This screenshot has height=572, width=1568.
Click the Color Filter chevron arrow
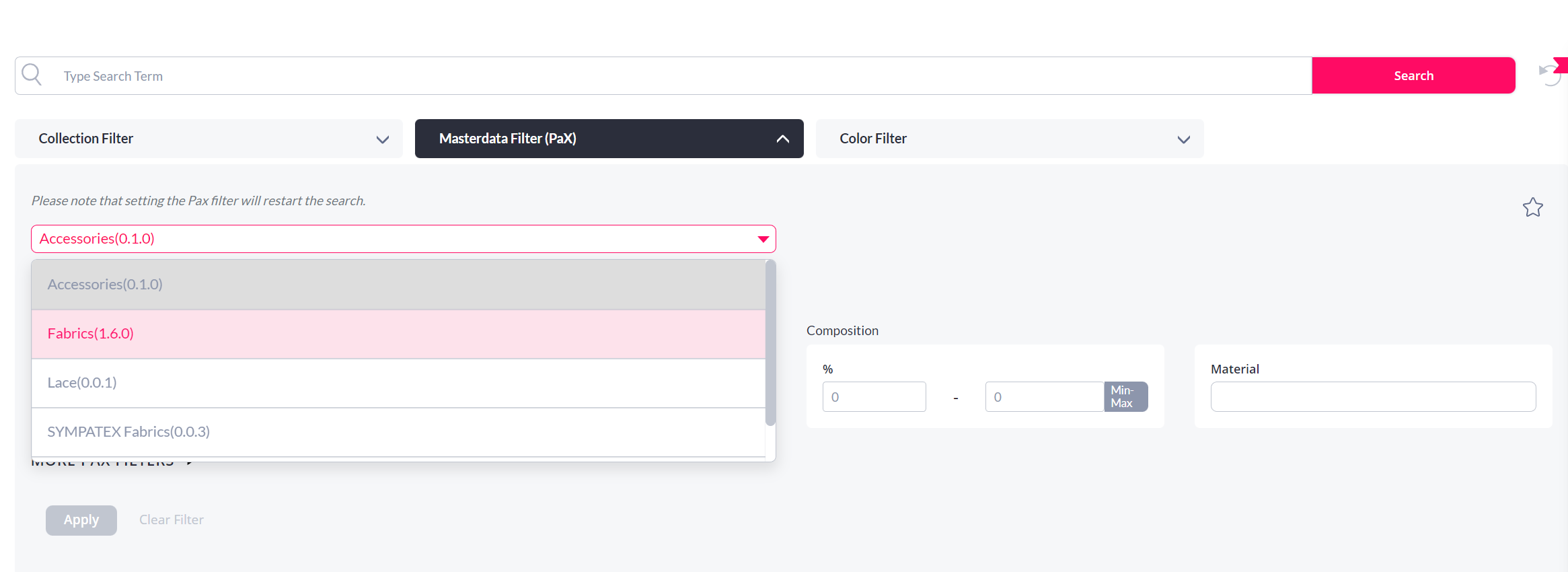[x=1184, y=139]
